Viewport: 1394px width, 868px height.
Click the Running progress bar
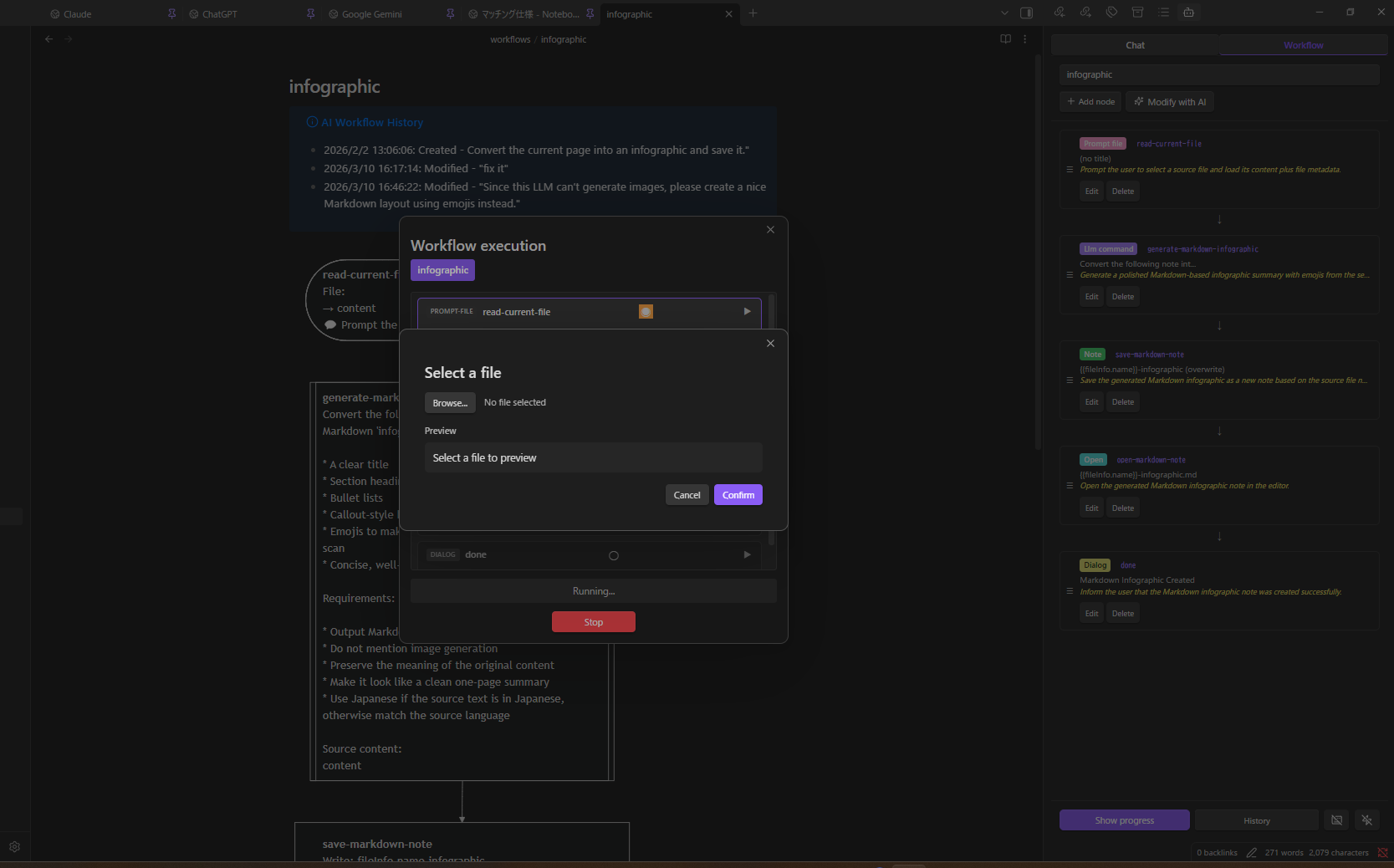594,591
